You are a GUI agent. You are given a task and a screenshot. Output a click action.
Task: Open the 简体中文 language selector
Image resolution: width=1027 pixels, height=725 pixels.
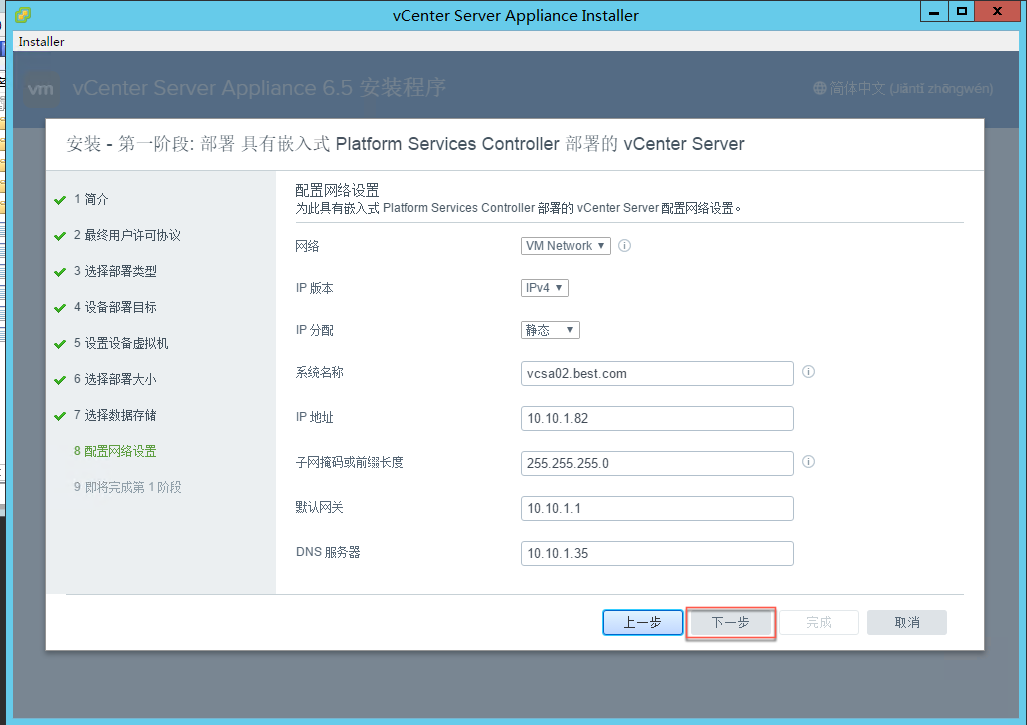pos(903,88)
